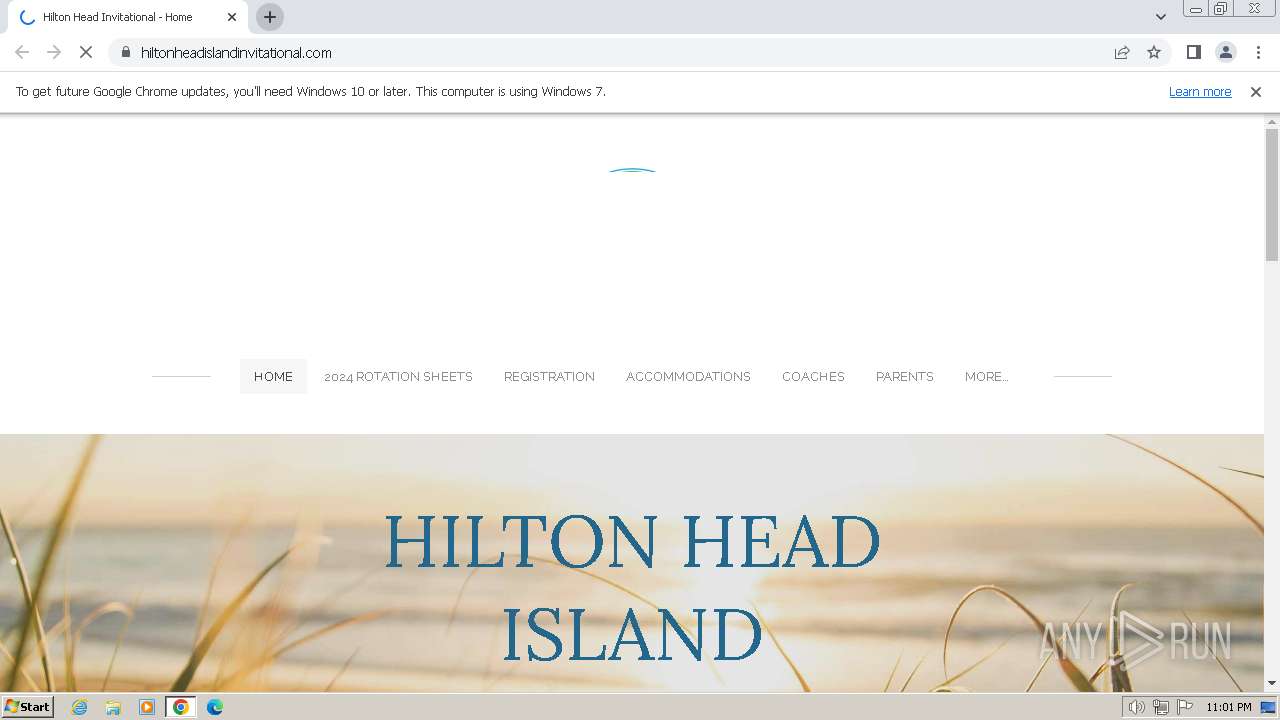The image size is (1280, 720).
Task: Stop loading the page
Action: pos(86,52)
